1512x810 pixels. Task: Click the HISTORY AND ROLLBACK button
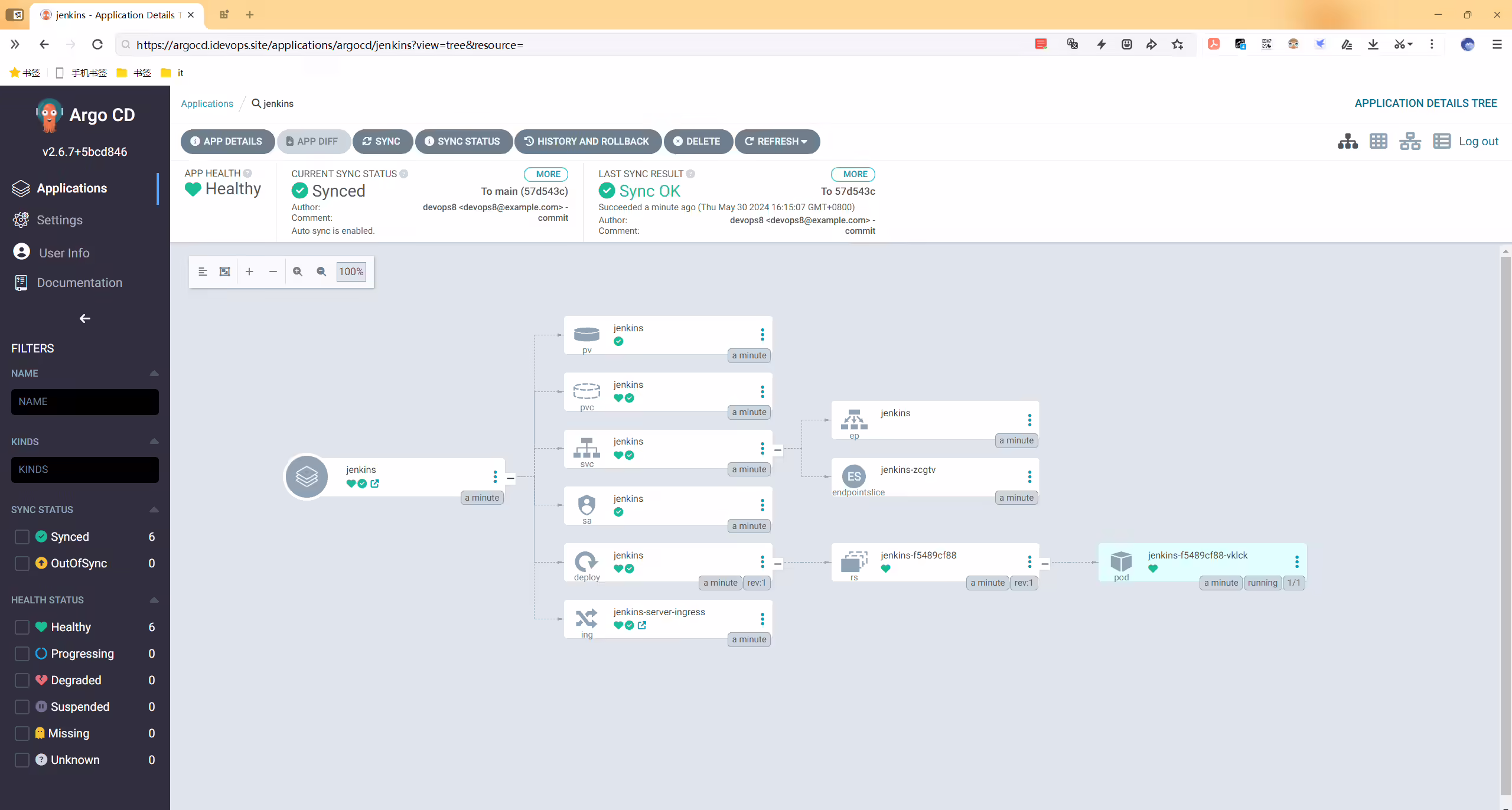tap(587, 141)
